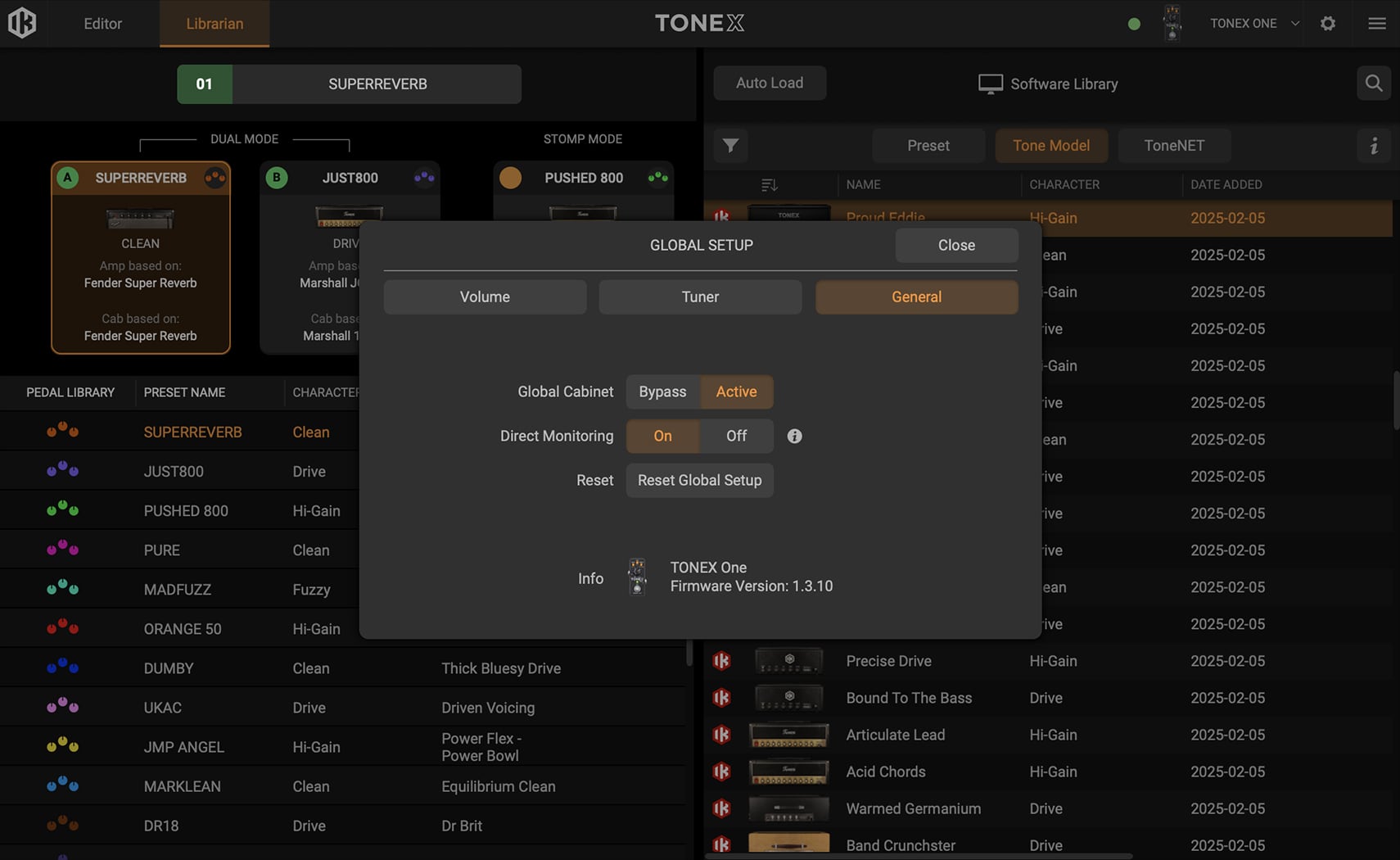The image size is (1400, 860).
Task: Click the IK Multimedia logo icon
Action: click(22, 23)
